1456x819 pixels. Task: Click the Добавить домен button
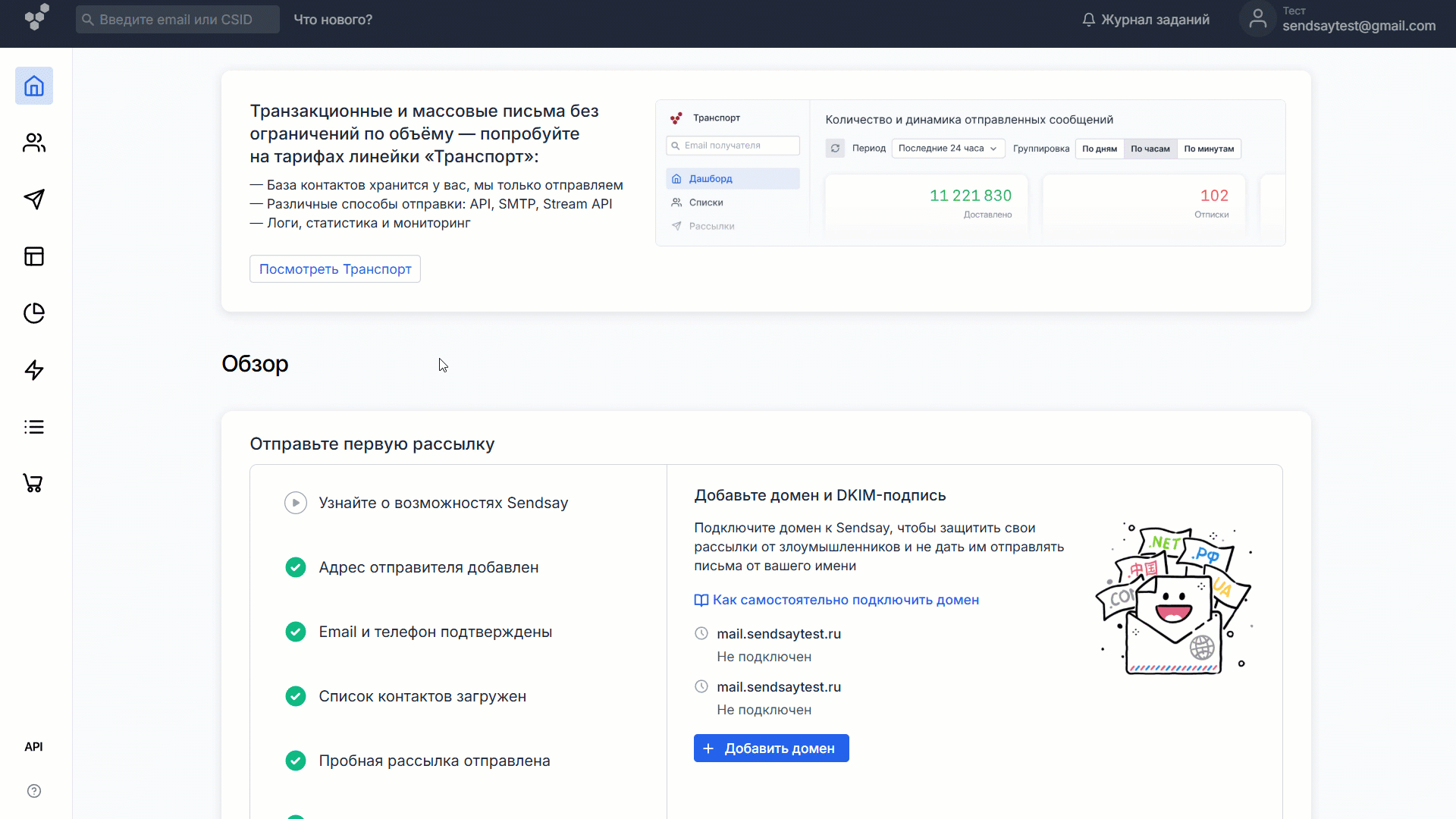770,748
